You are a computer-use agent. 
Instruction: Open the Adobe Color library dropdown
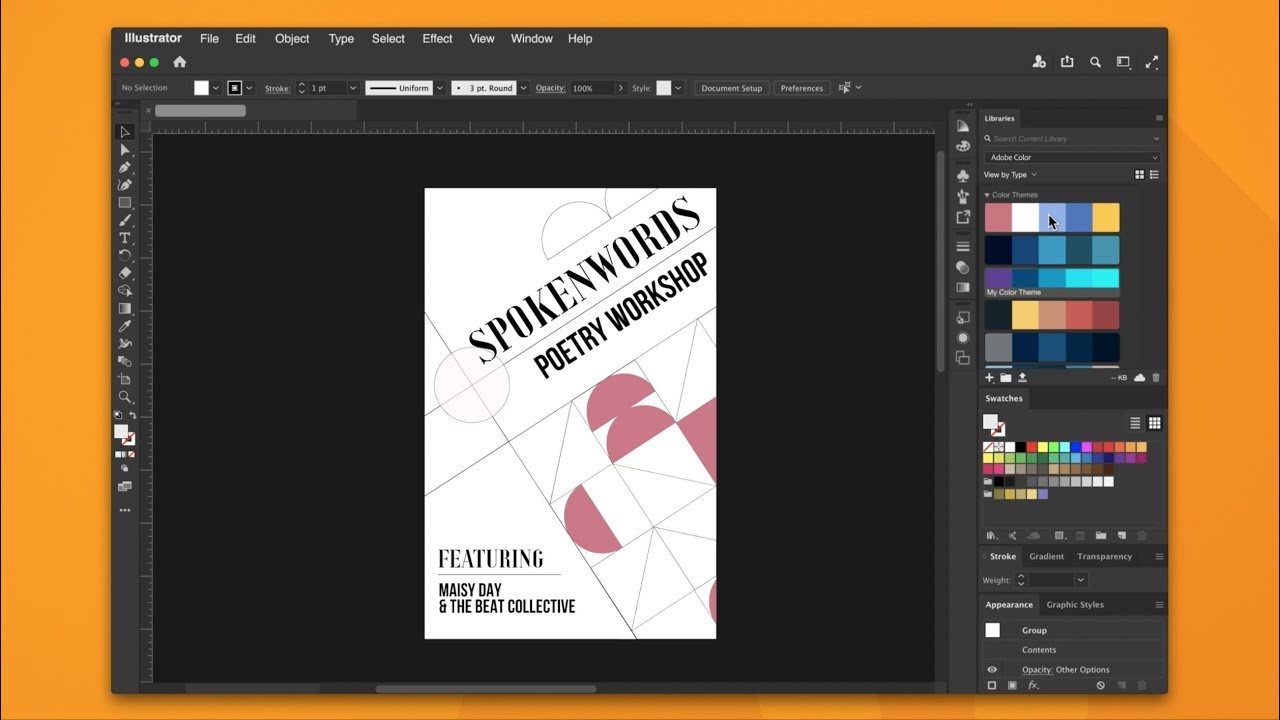point(1071,157)
